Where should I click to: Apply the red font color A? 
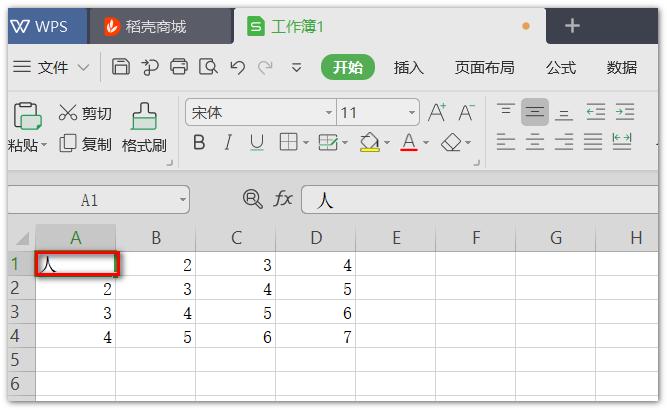pyautogui.click(x=409, y=142)
